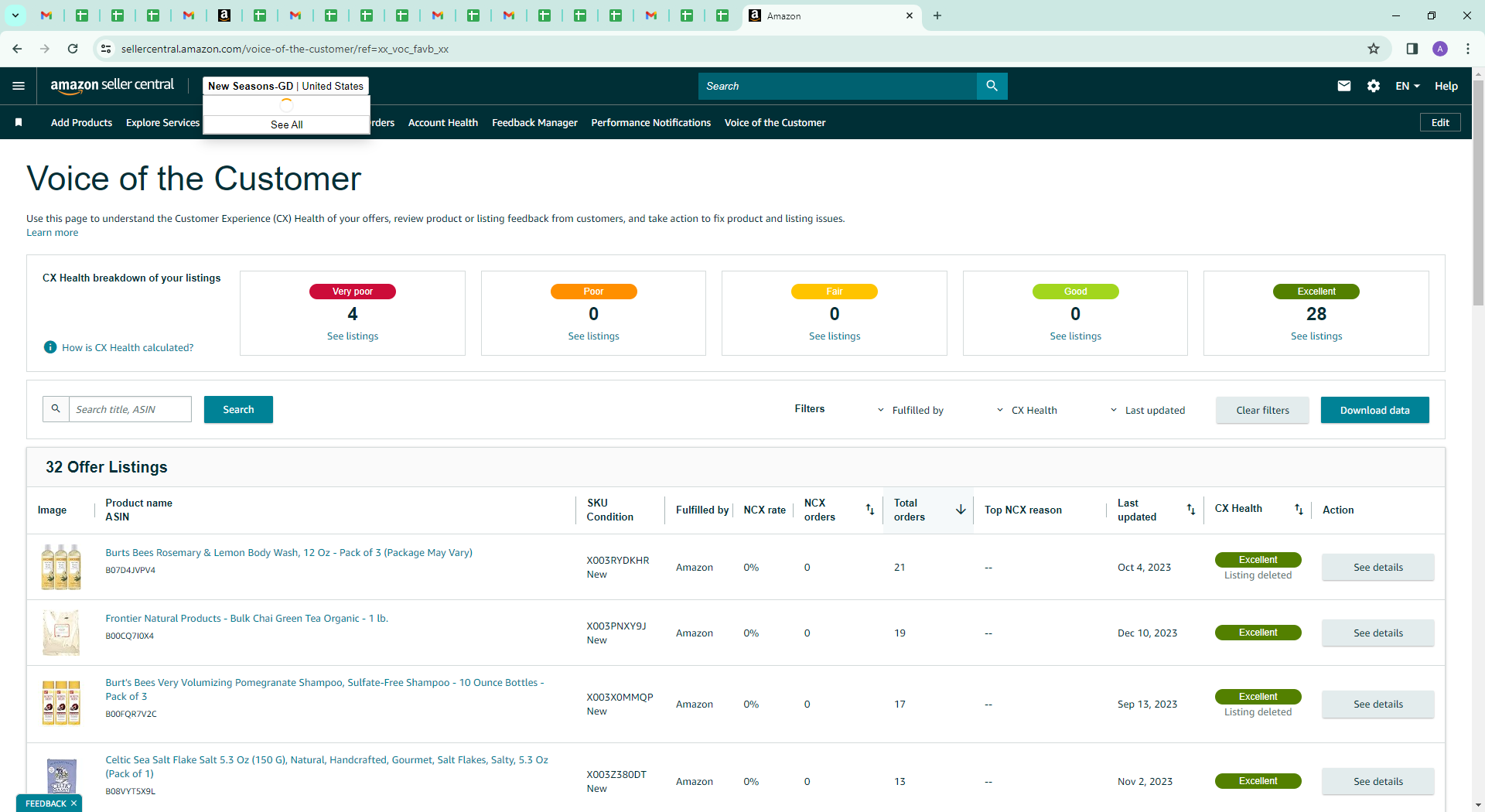Open the Burt's Bees Pomegranate Shampoo thumbnail
The width and height of the screenshot is (1485, 812).
(x=61, y=703)
